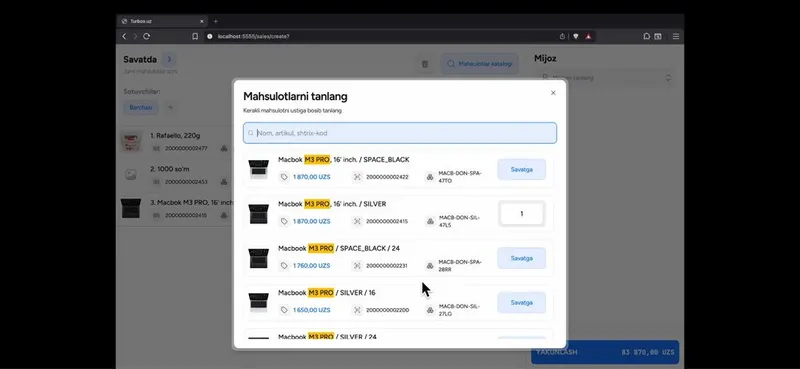Click the browser forward arrow

point(135,36)
